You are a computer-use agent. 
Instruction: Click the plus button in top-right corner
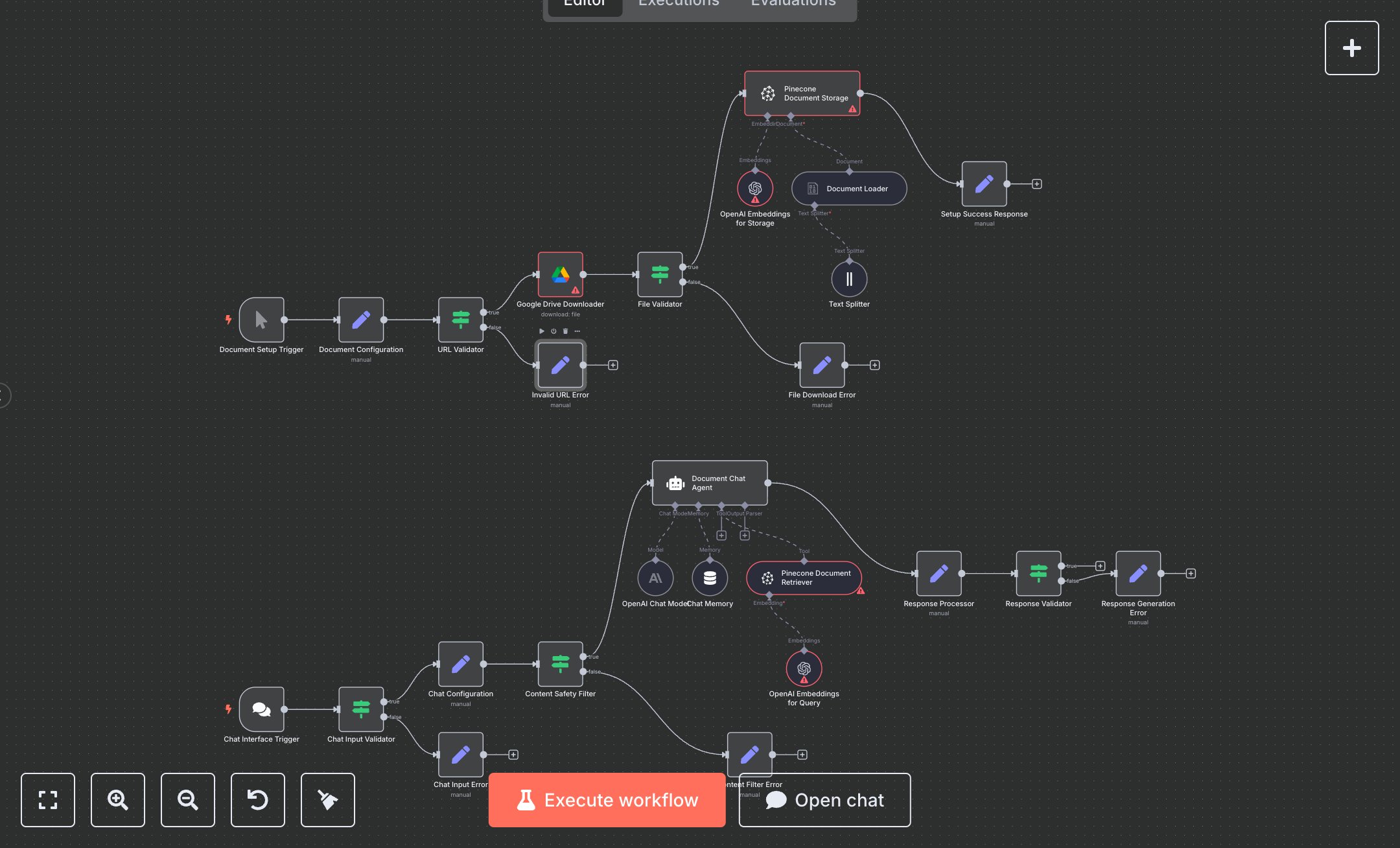tap(1351, 47)
